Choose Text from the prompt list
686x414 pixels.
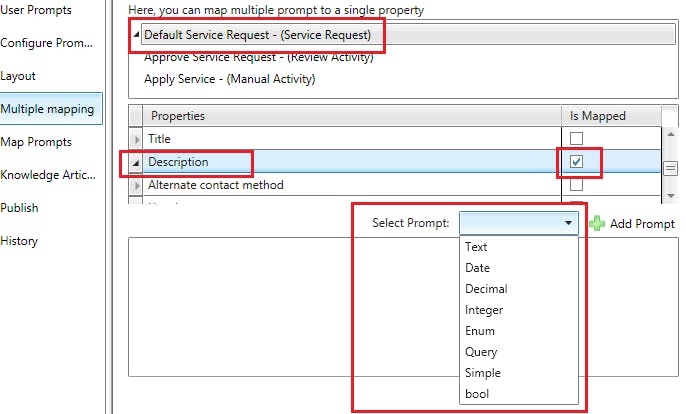coord(477,247)
